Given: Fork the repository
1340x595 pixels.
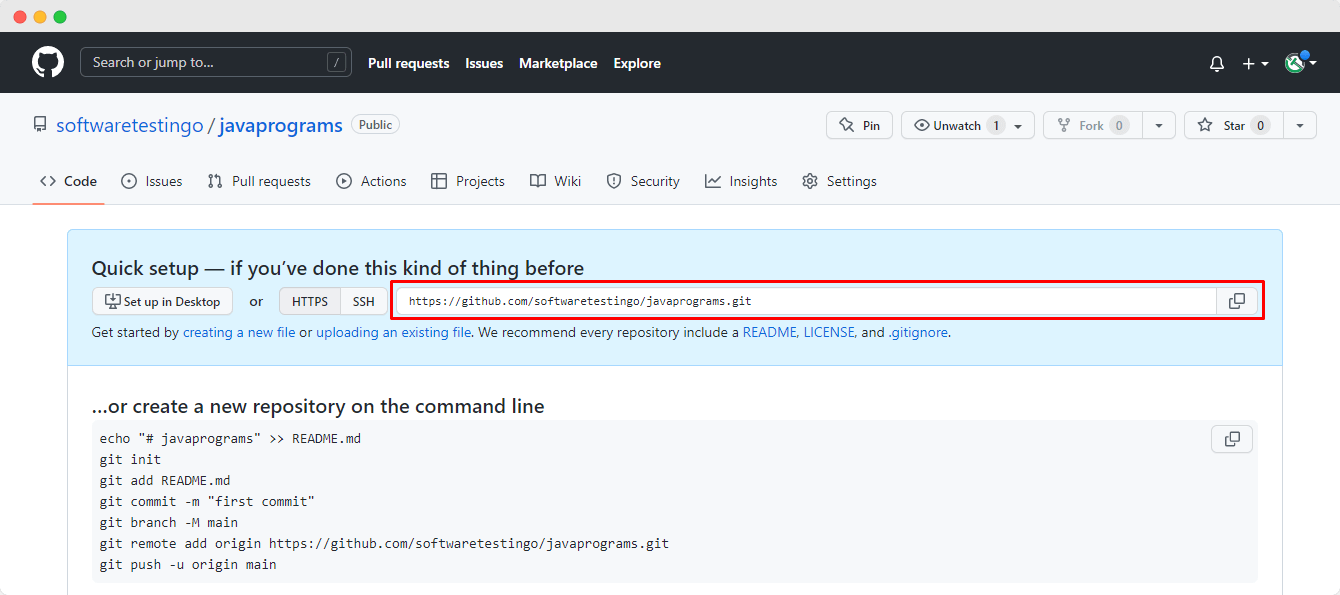Looking at the screenshot, I should point(1092,125).
